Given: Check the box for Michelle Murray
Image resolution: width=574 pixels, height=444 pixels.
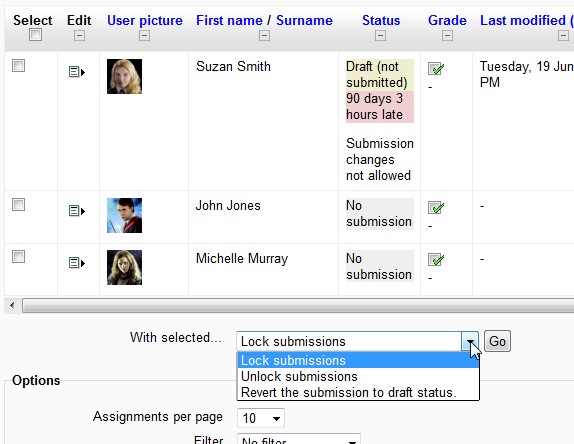Looking at the screenshot, I should pos(18,257).
